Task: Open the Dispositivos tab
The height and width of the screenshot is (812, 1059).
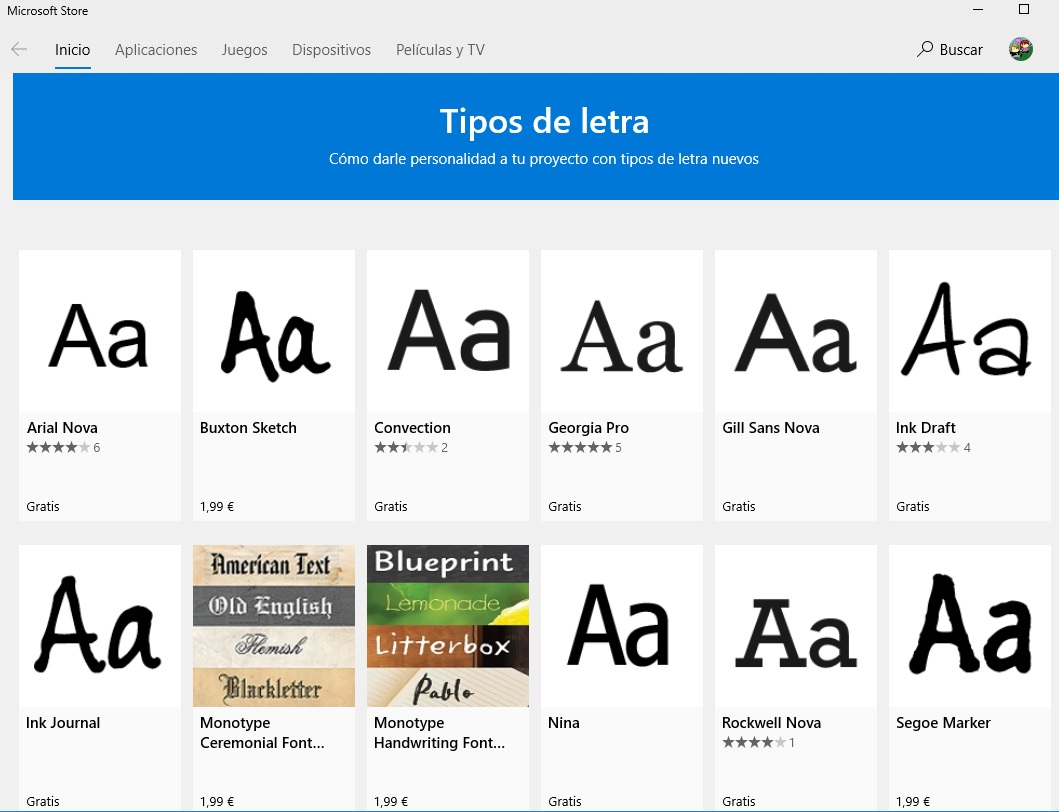Action: click(x=331, y=50)
